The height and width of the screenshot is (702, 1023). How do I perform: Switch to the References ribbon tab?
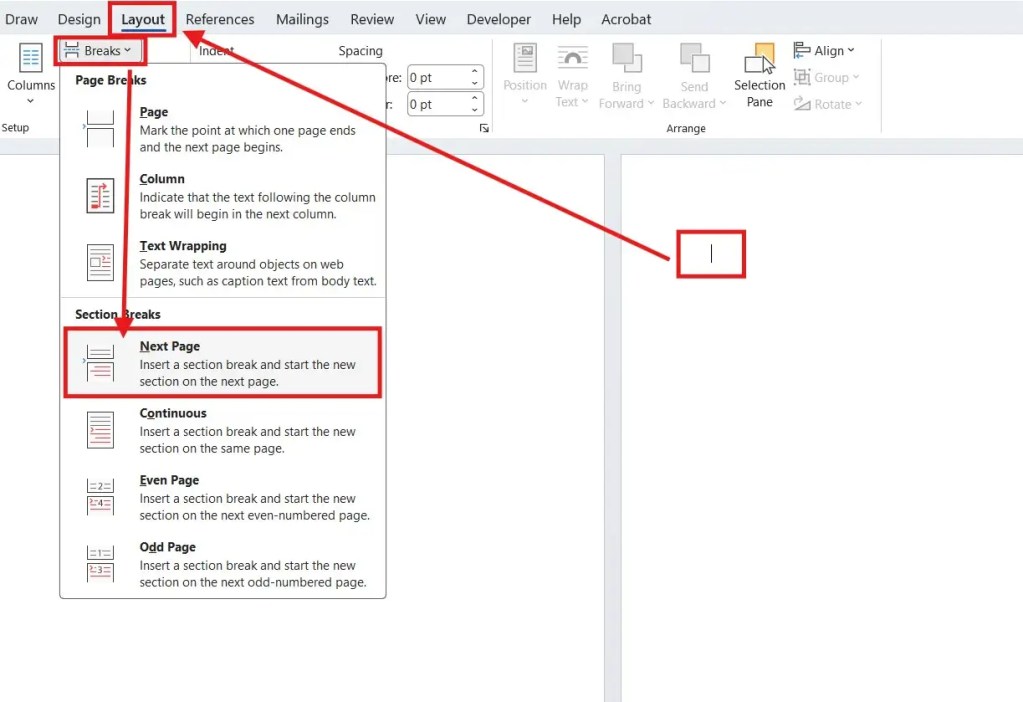pyautogui.click(x=219, y=18)
